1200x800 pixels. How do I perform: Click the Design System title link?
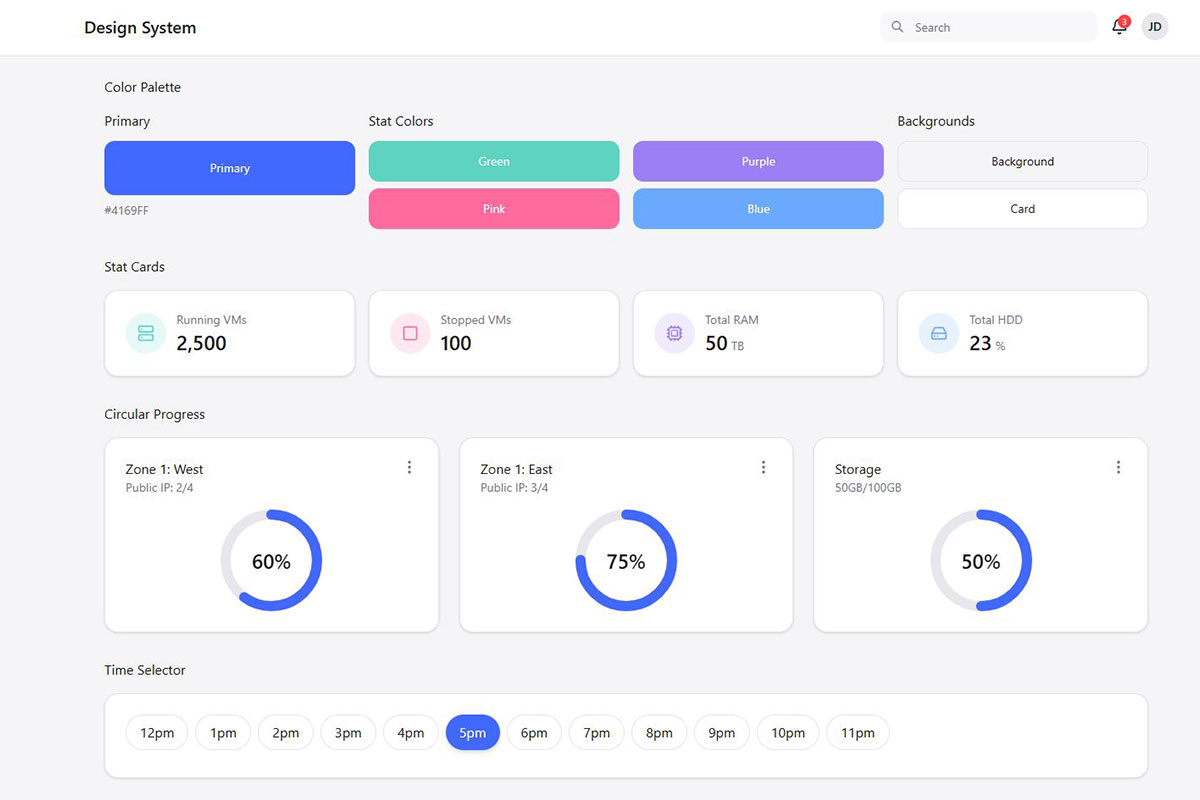click(140, 28)
